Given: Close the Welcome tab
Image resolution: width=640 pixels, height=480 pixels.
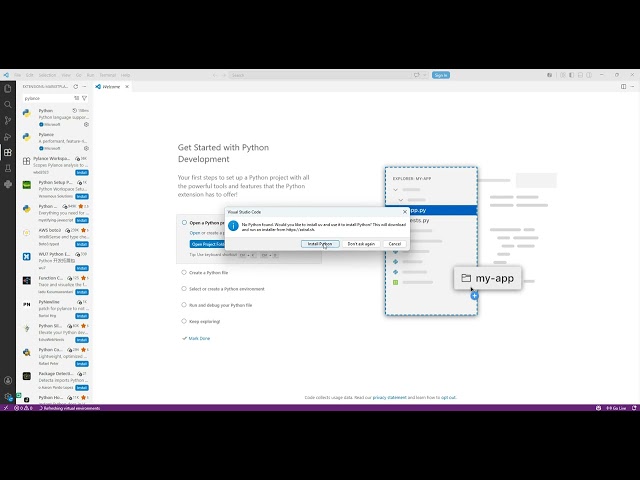Looking at the screenshot, I should pos(127,87).
